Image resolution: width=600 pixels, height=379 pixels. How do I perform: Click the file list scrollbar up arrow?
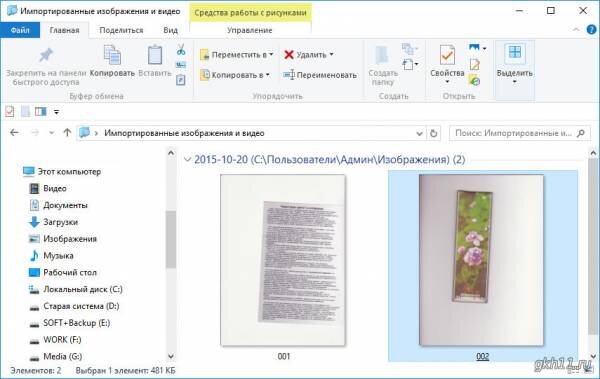pyautogui.click(x=593, y=153)
